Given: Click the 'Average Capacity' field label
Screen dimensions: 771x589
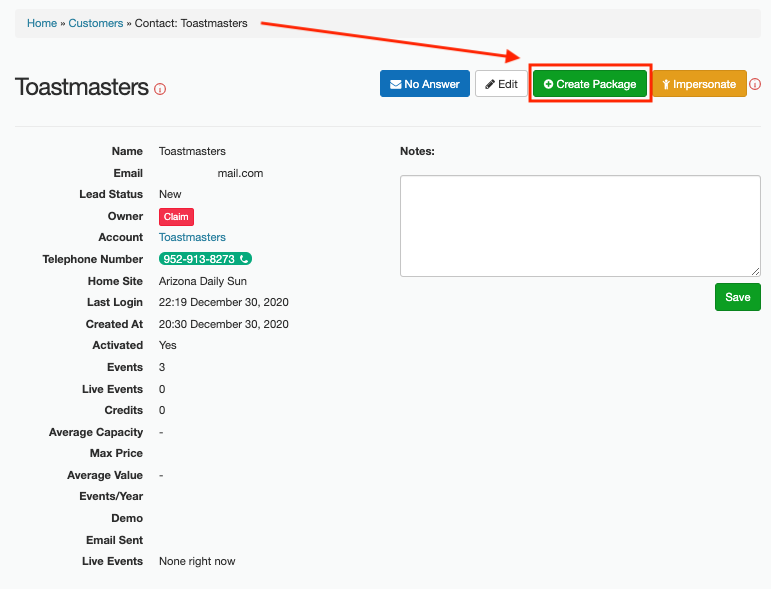Looking at the screenshot, I should pos(96,432).
